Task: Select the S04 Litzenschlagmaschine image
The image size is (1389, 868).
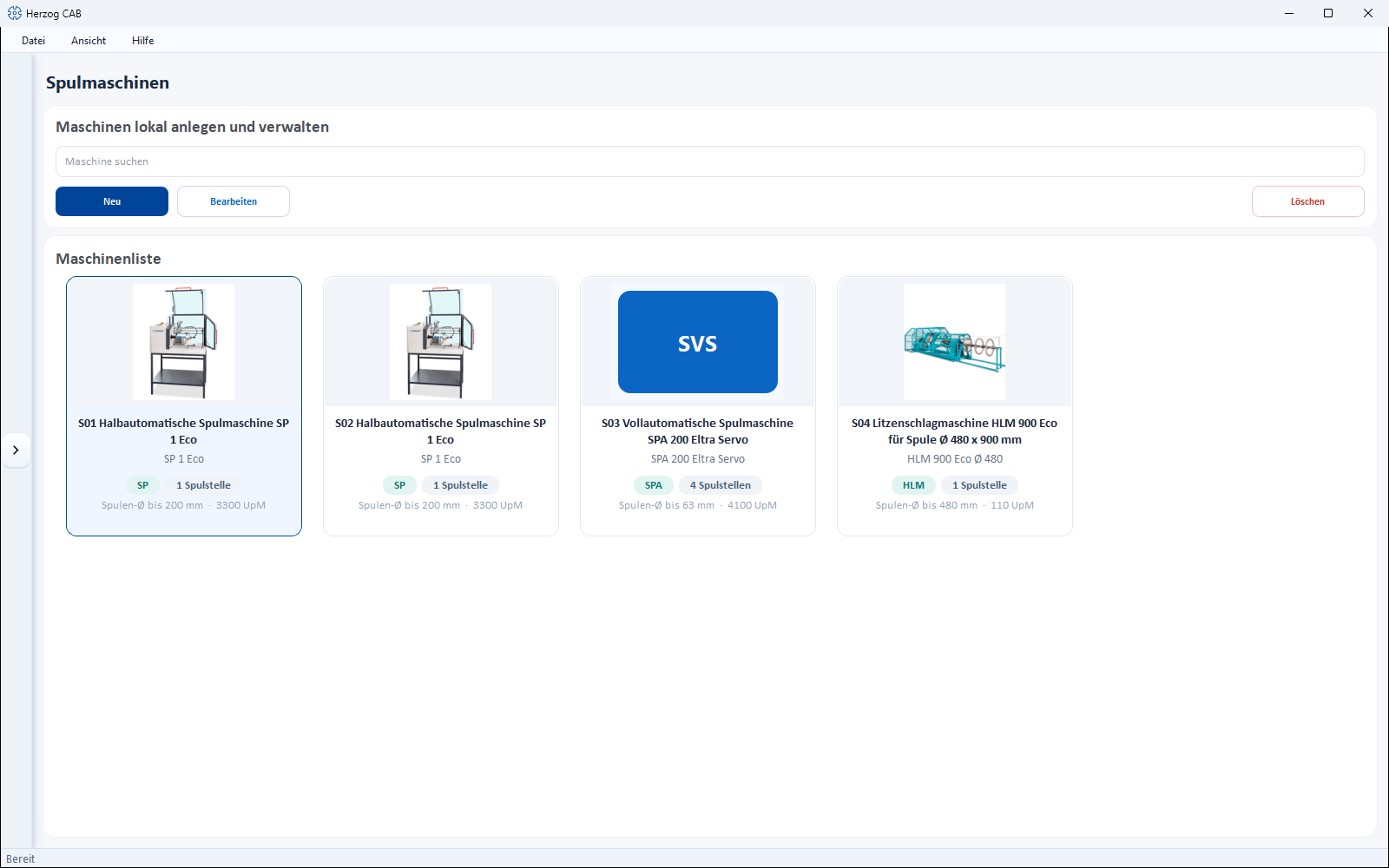Action: click(x=954, y=342)
